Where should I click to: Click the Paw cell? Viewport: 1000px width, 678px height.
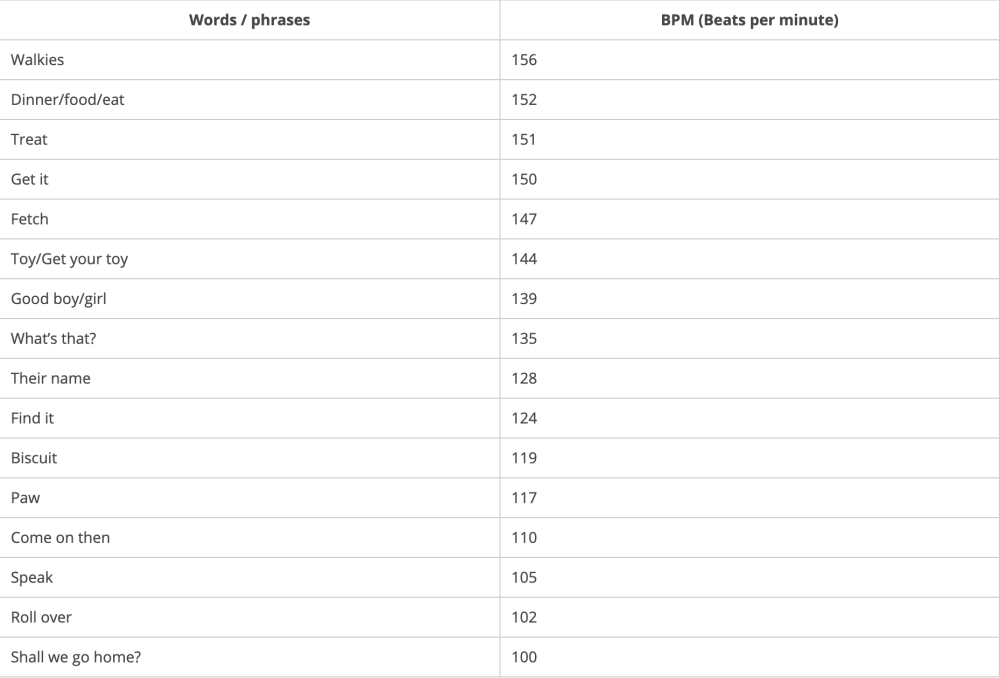[25, 498]
